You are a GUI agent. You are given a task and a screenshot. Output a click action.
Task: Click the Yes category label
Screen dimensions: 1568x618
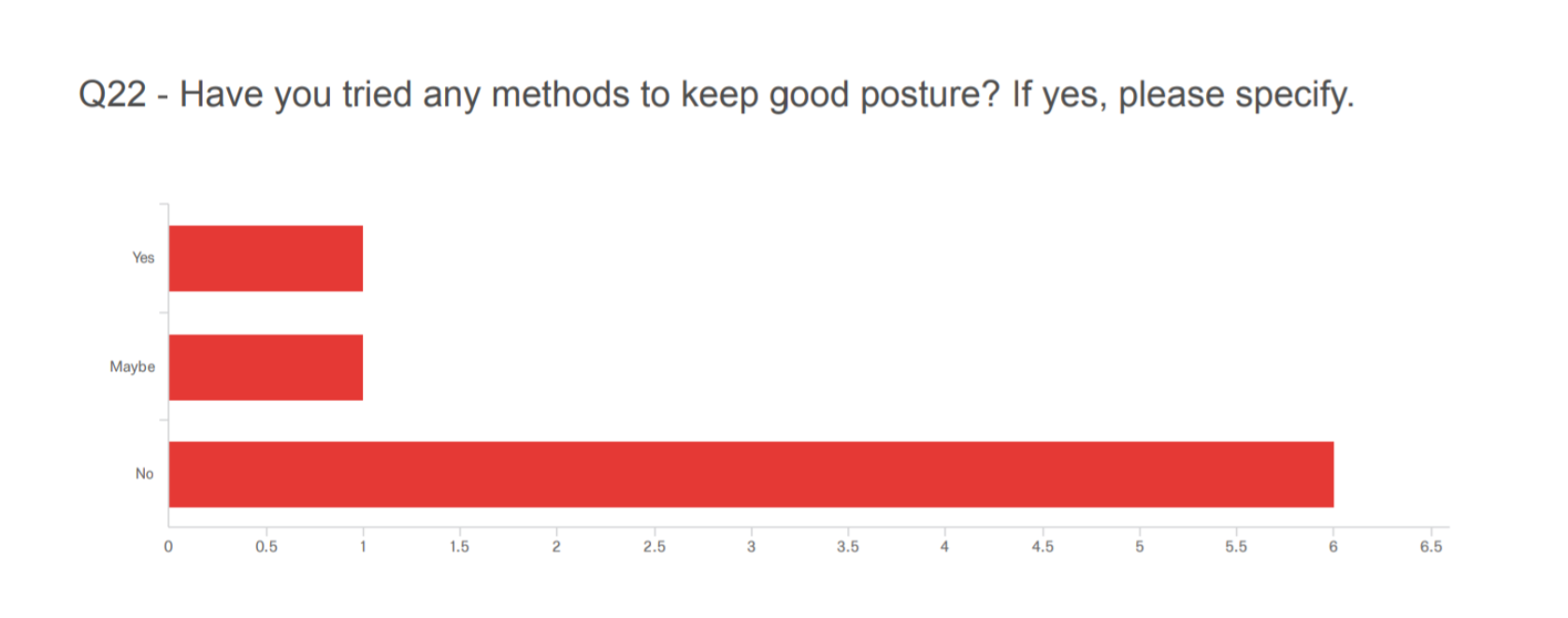point(143,258)
